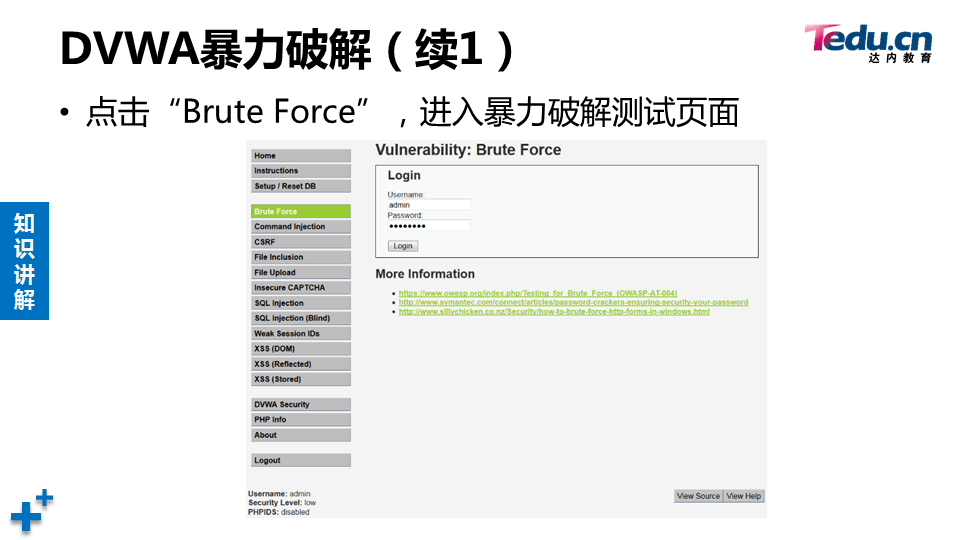The image size is (960, 540).
Task: Open the File Inclusion page
Action: tap(301, 257)
